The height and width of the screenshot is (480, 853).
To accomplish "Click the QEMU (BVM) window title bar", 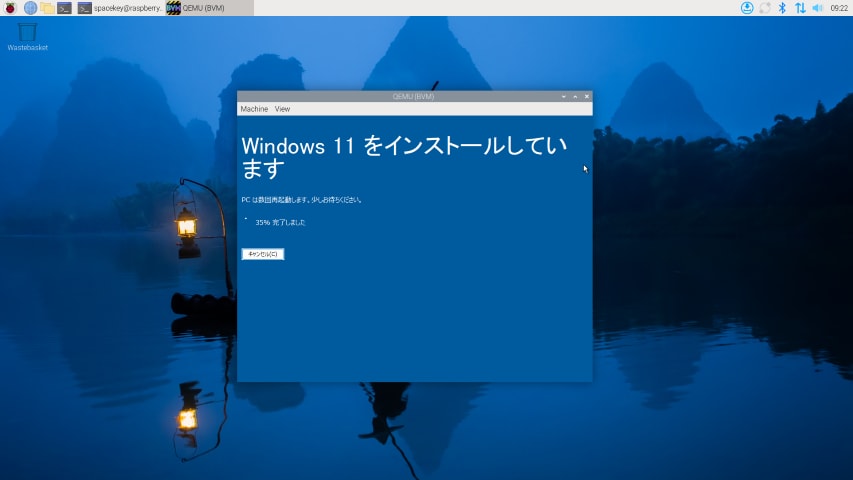I will click(413, 96).
